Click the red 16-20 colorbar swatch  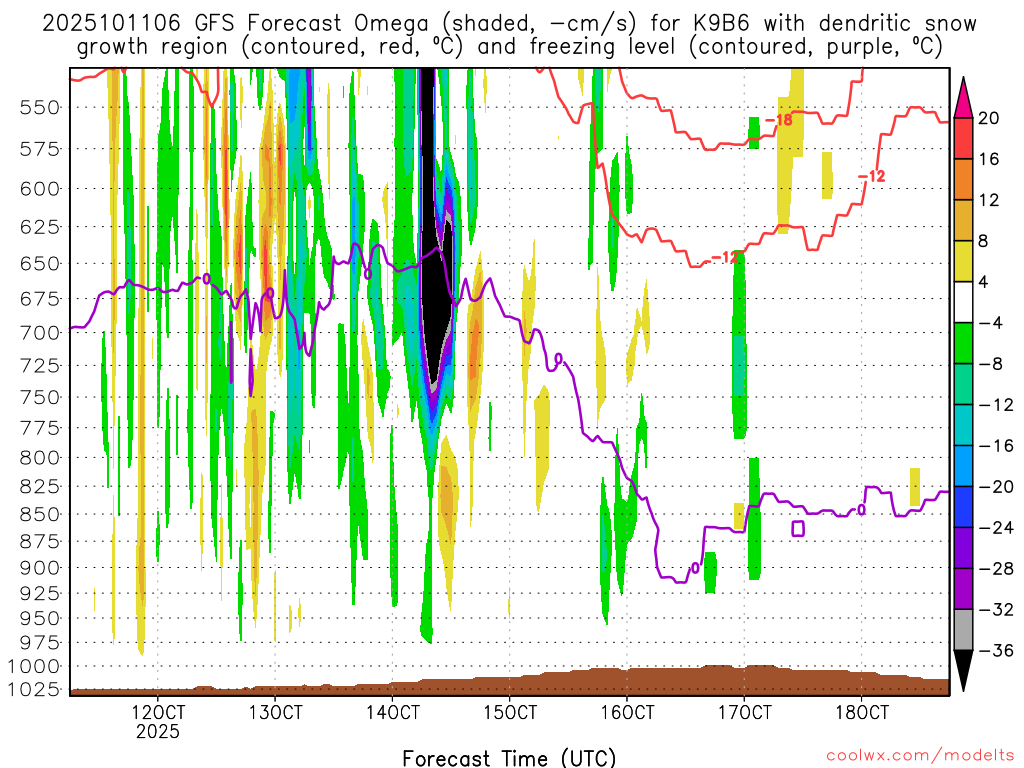963,138
